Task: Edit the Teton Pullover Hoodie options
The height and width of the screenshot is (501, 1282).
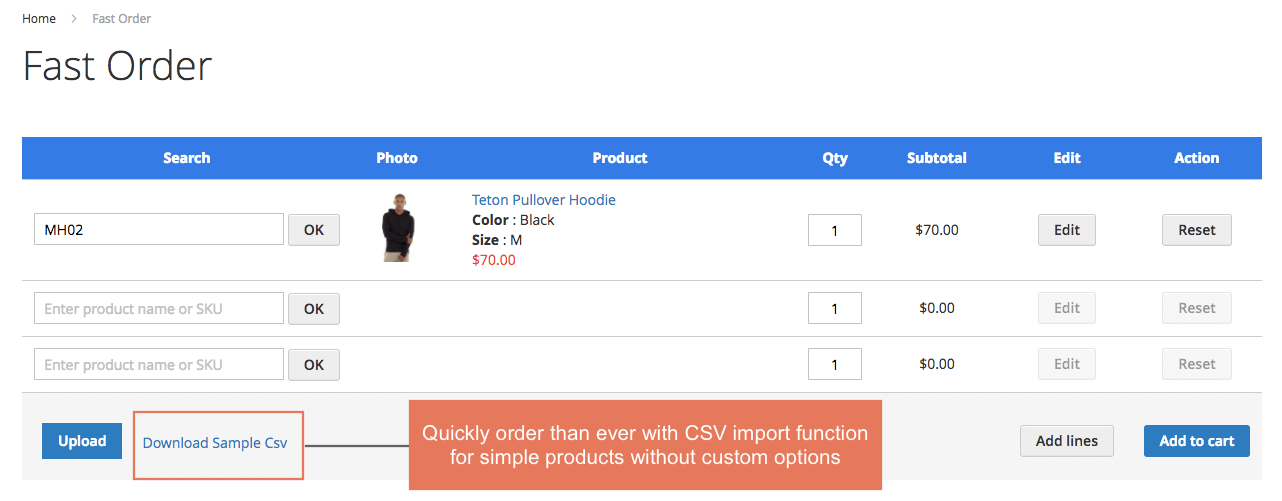Action: tap(1067, 230)
